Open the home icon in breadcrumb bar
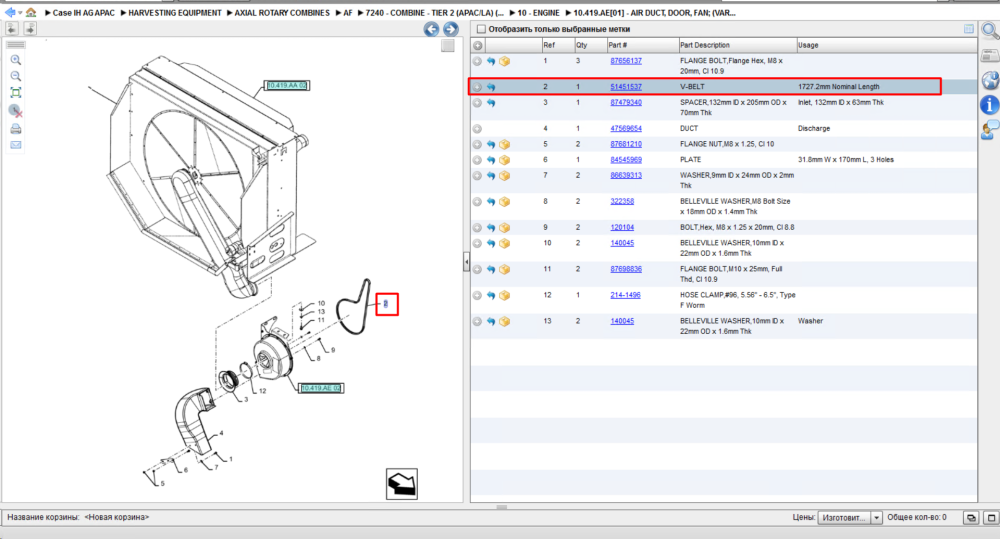 tap(31, 12)
